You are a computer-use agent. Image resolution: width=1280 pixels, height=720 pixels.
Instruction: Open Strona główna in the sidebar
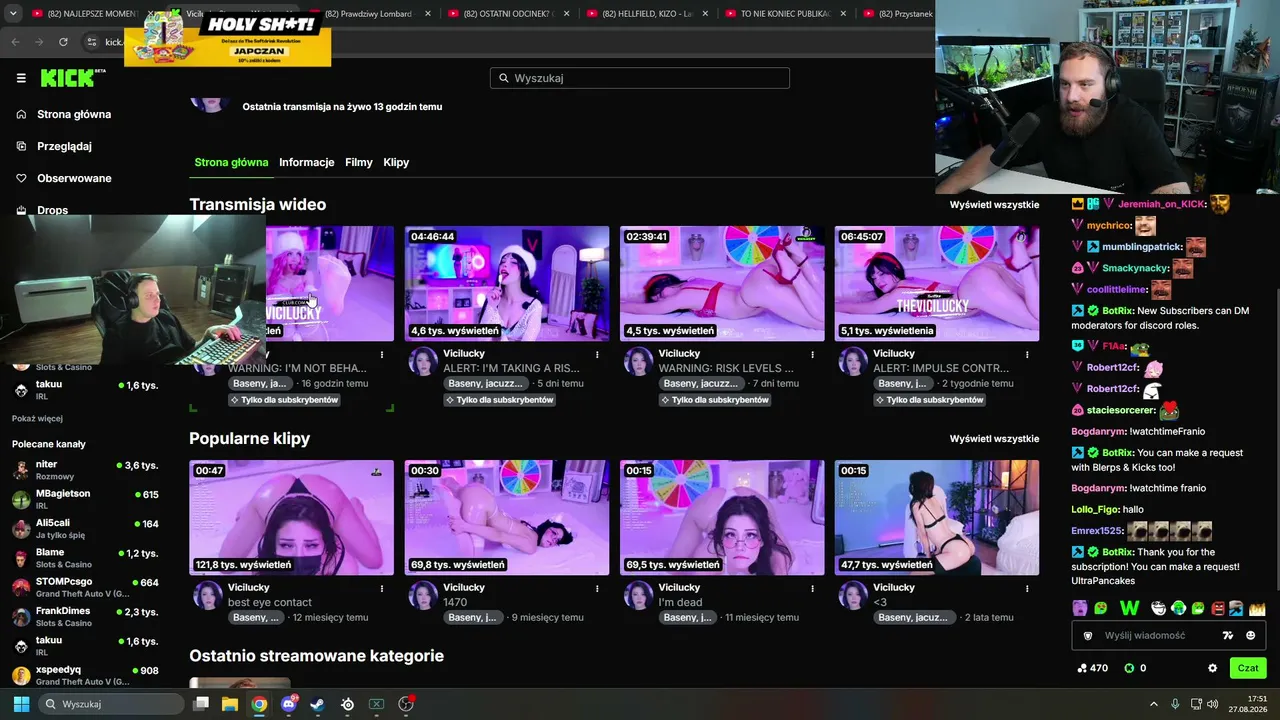pos(74,114)
